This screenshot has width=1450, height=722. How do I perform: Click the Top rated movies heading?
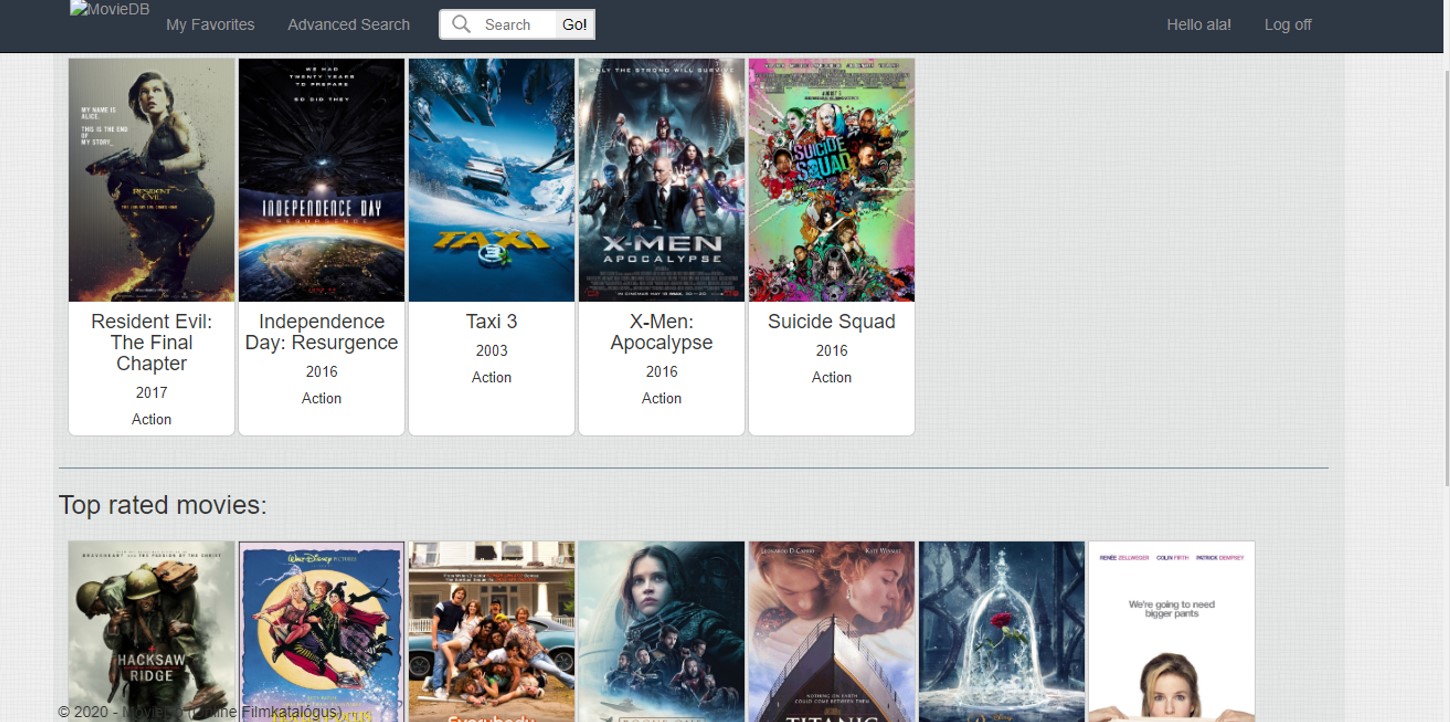tap(163, 505)
